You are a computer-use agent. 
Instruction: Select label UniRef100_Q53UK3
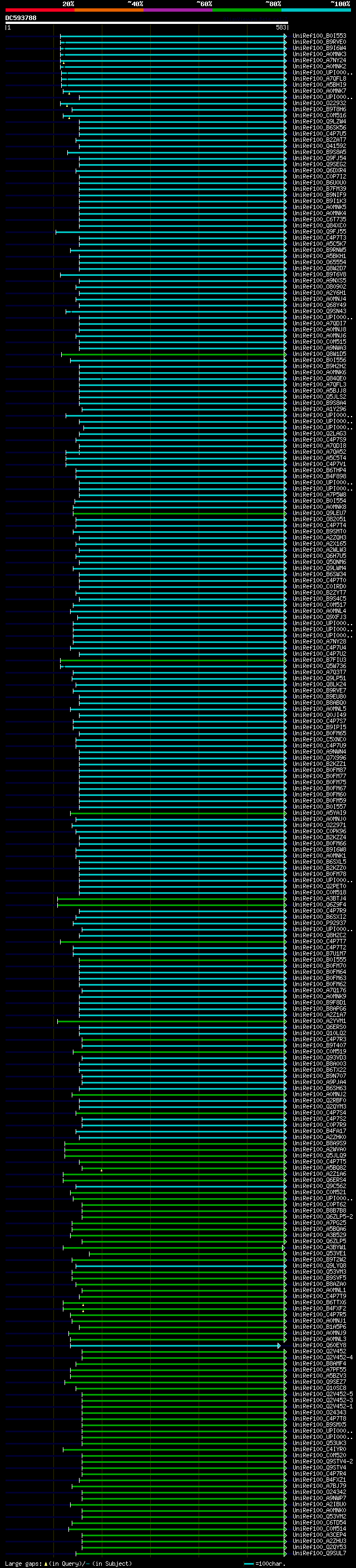tap(319, 1443)
